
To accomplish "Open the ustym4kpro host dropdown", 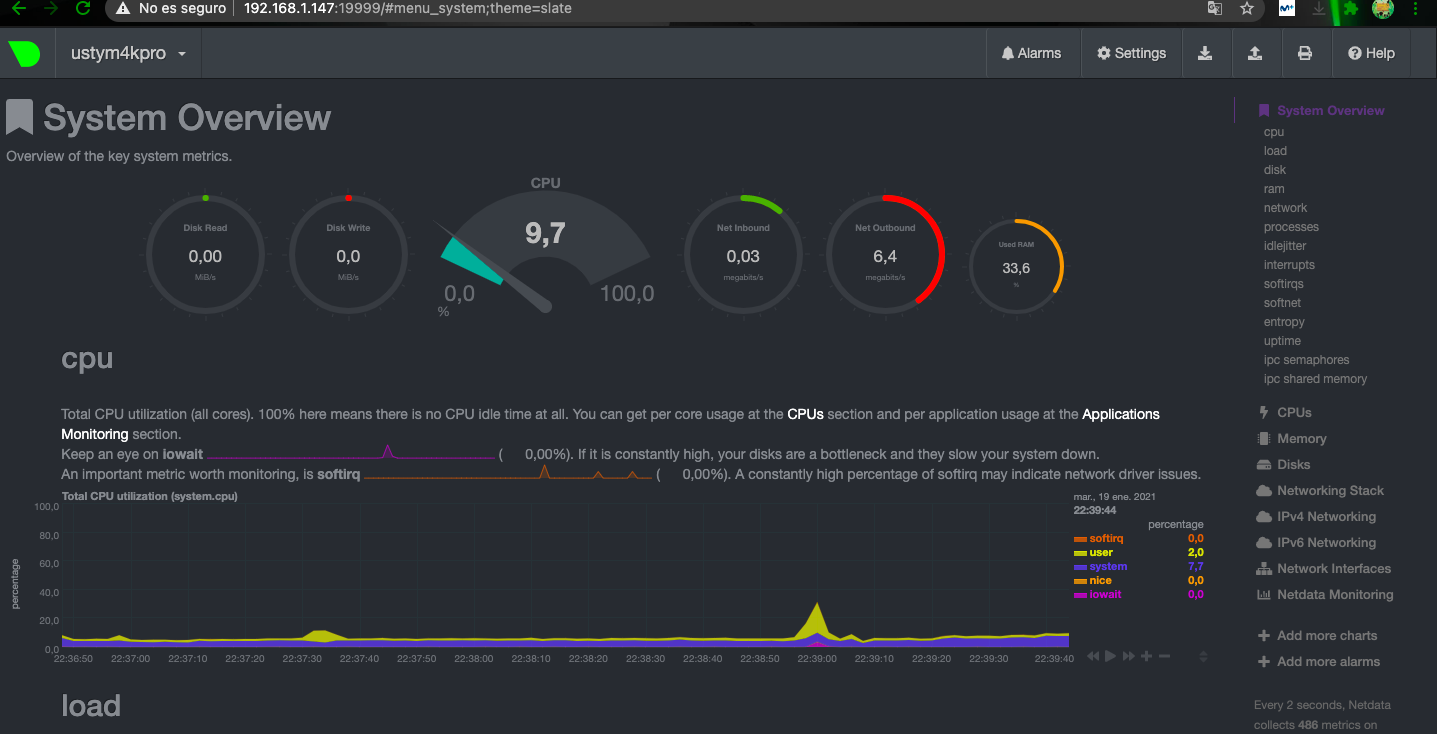I will point(128,54).
